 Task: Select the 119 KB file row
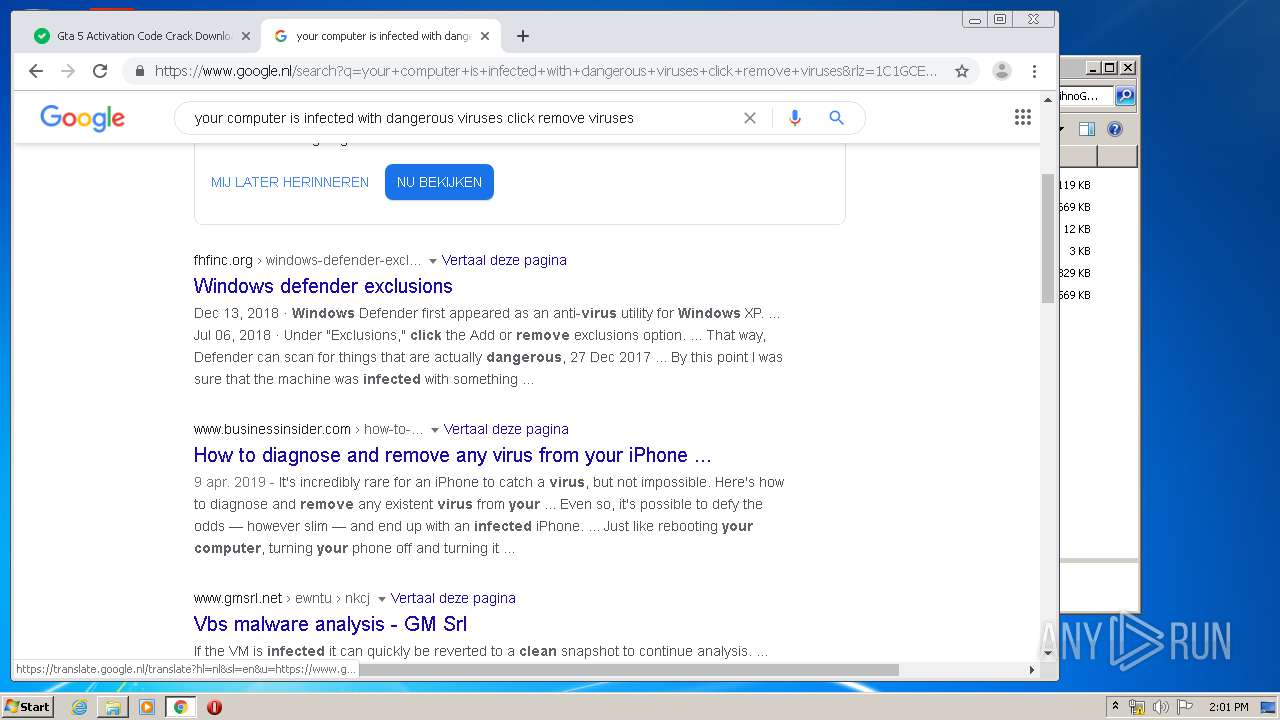point(1075,185)
